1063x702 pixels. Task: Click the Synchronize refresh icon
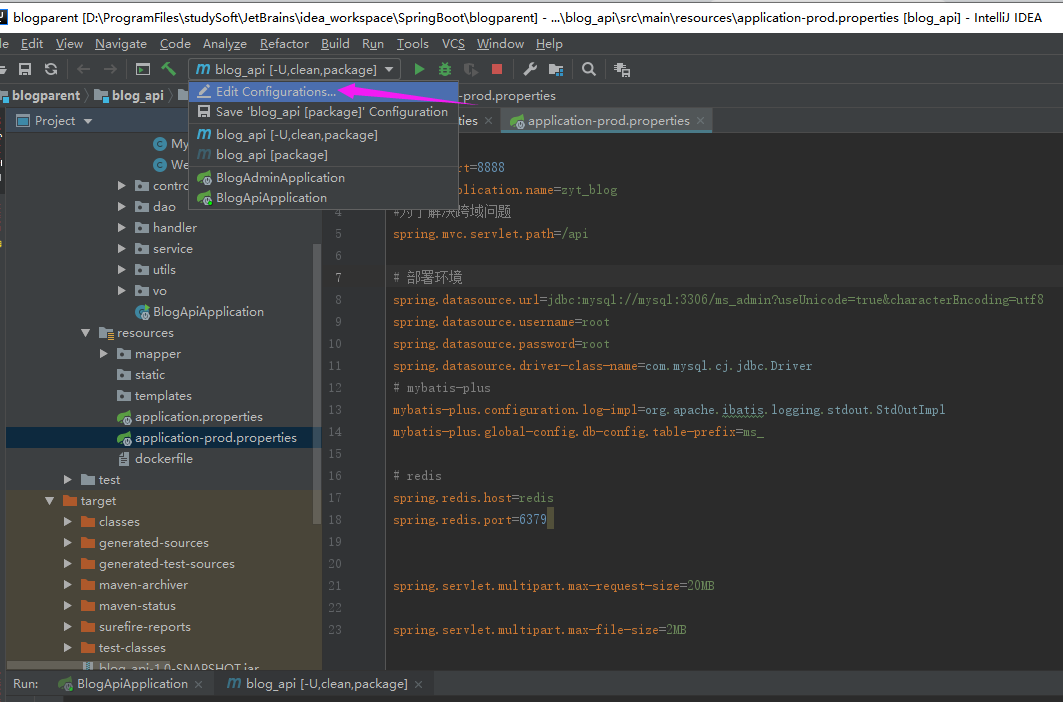(51, 69)
